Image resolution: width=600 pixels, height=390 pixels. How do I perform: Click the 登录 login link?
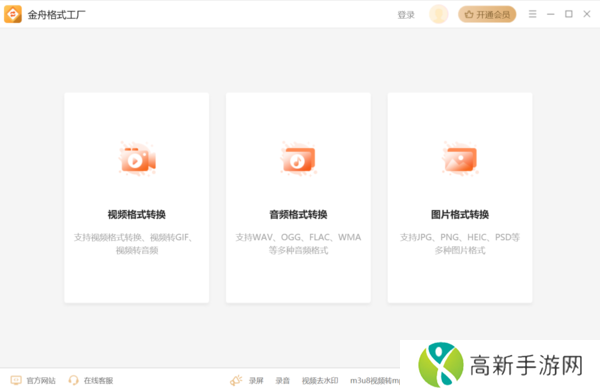click(406, 15)
